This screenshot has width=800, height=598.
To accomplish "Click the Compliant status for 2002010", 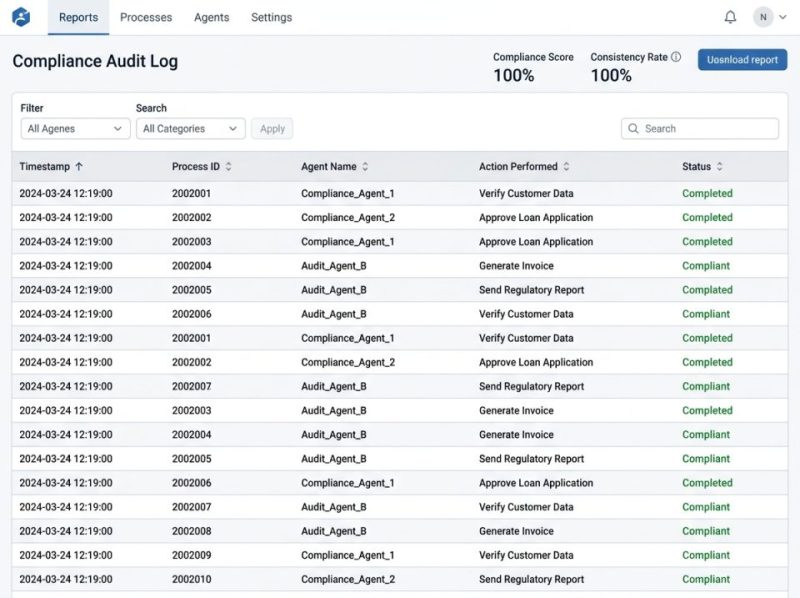I will tap(706, 579).
